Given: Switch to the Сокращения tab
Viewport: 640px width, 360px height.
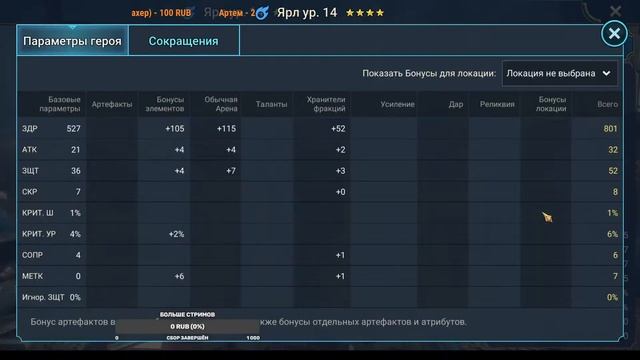Looking at the screenshot, I should click(x=184, y=41).
